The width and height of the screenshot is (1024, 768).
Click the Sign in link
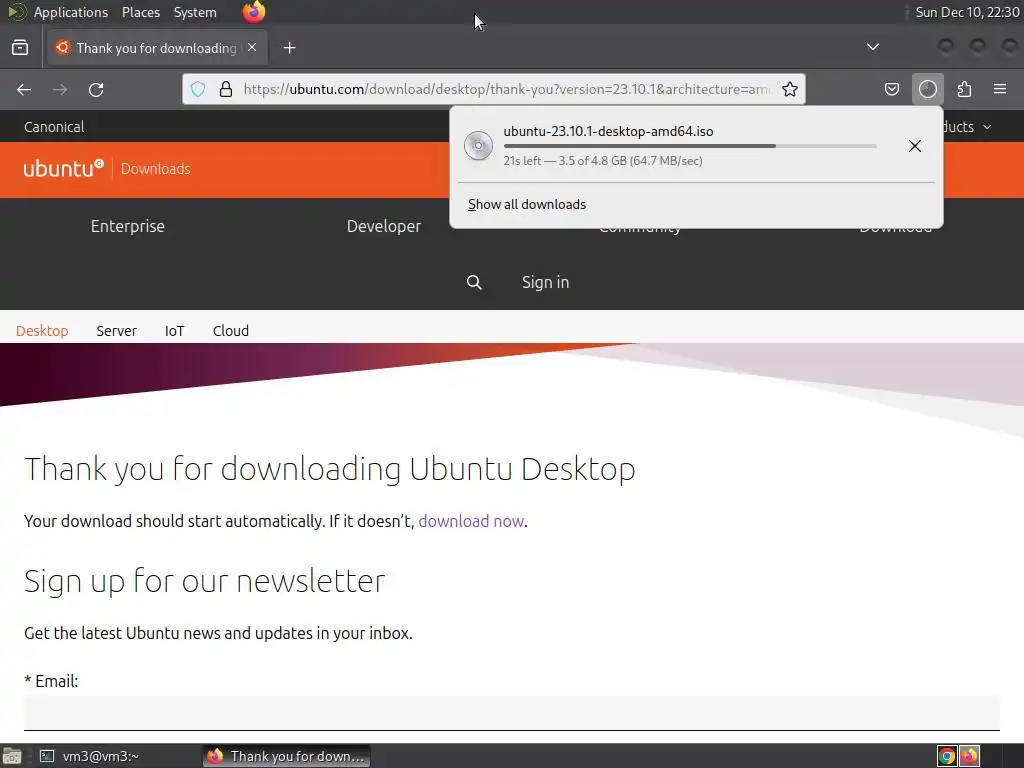point(545,282)
